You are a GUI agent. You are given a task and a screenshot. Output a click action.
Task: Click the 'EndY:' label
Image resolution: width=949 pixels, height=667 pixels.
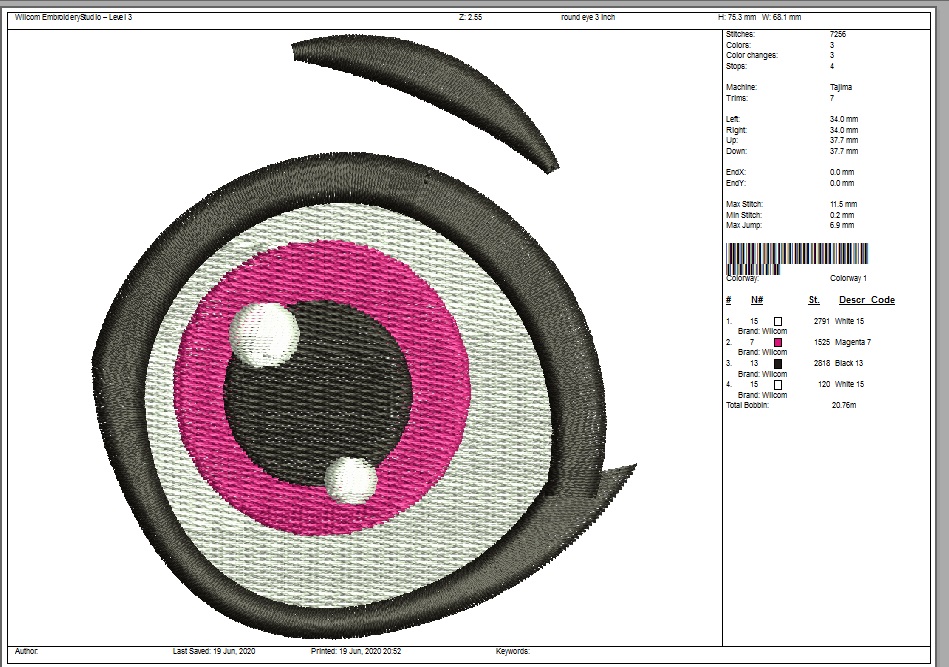click(x=735, y=183)
